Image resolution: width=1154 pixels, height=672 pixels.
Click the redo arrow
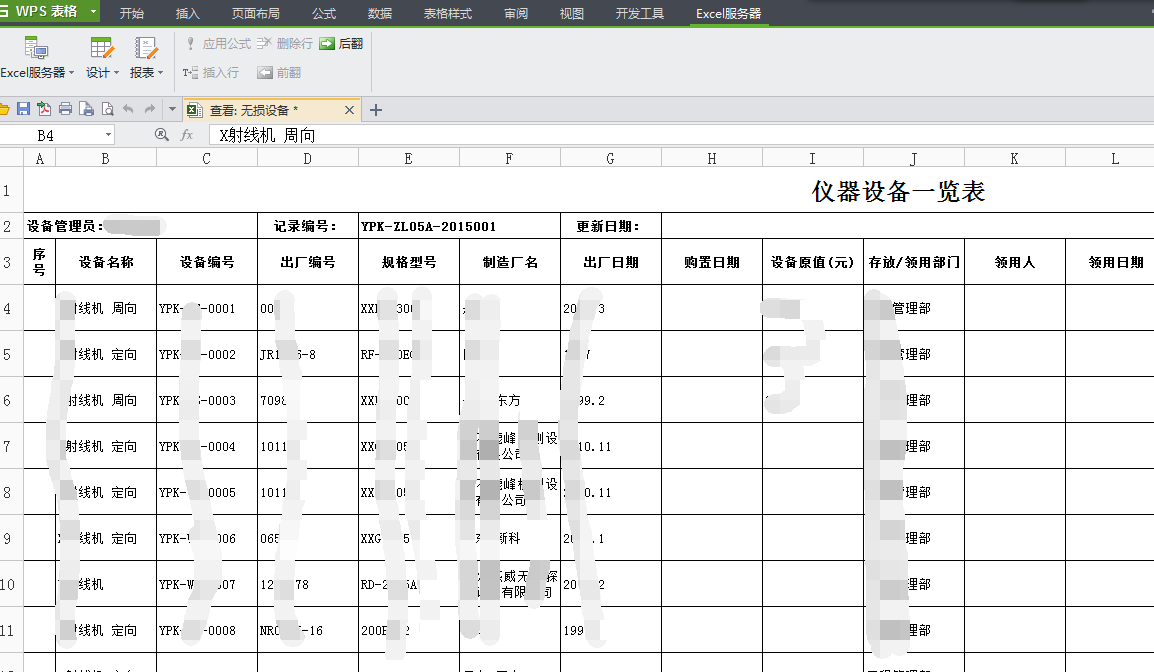[150, 110]
